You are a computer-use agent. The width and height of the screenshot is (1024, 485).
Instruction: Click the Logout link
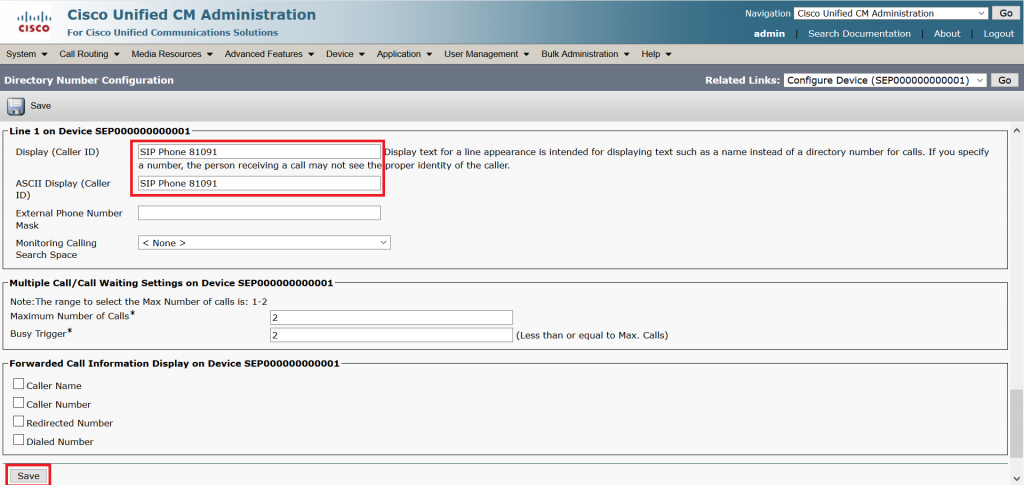[998, 34]
